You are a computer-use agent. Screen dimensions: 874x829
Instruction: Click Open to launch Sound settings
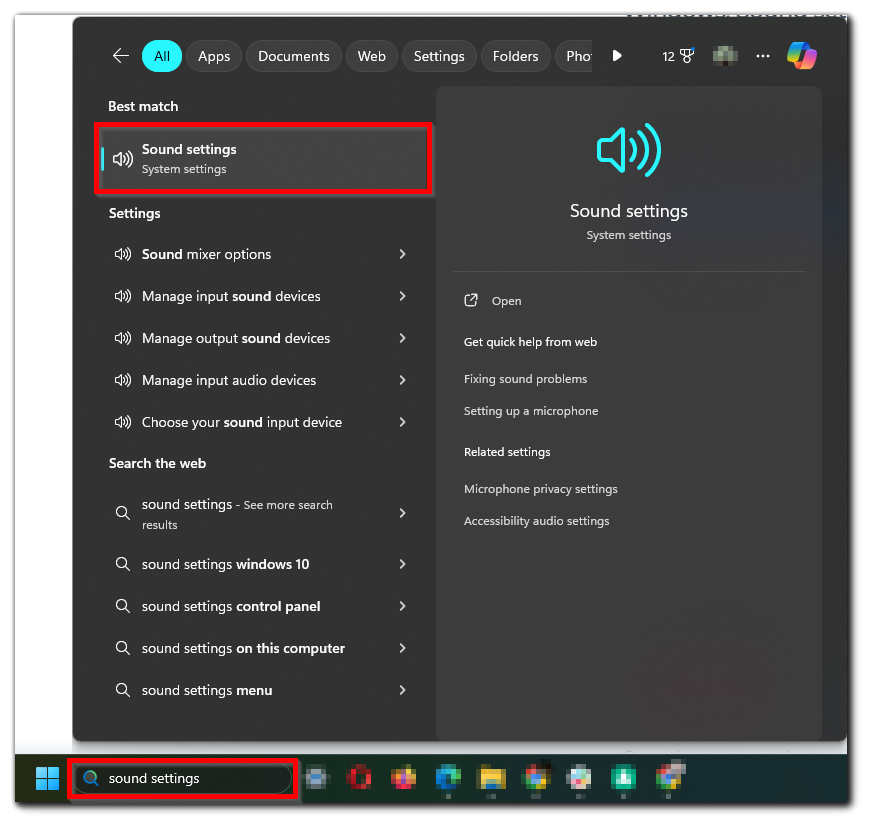(x=506, y=300)
